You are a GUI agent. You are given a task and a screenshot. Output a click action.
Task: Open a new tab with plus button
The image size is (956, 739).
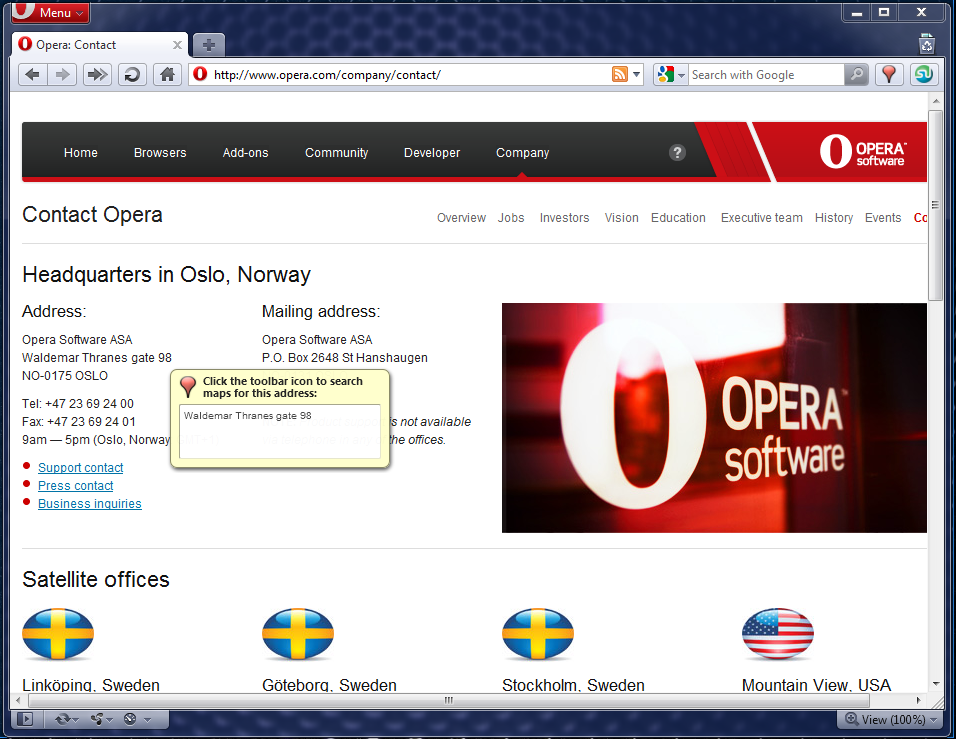(209, 45)
